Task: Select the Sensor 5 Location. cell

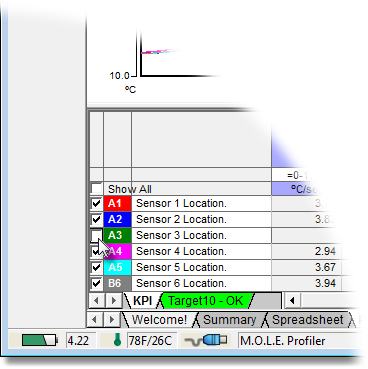Action: coord(201,267)
